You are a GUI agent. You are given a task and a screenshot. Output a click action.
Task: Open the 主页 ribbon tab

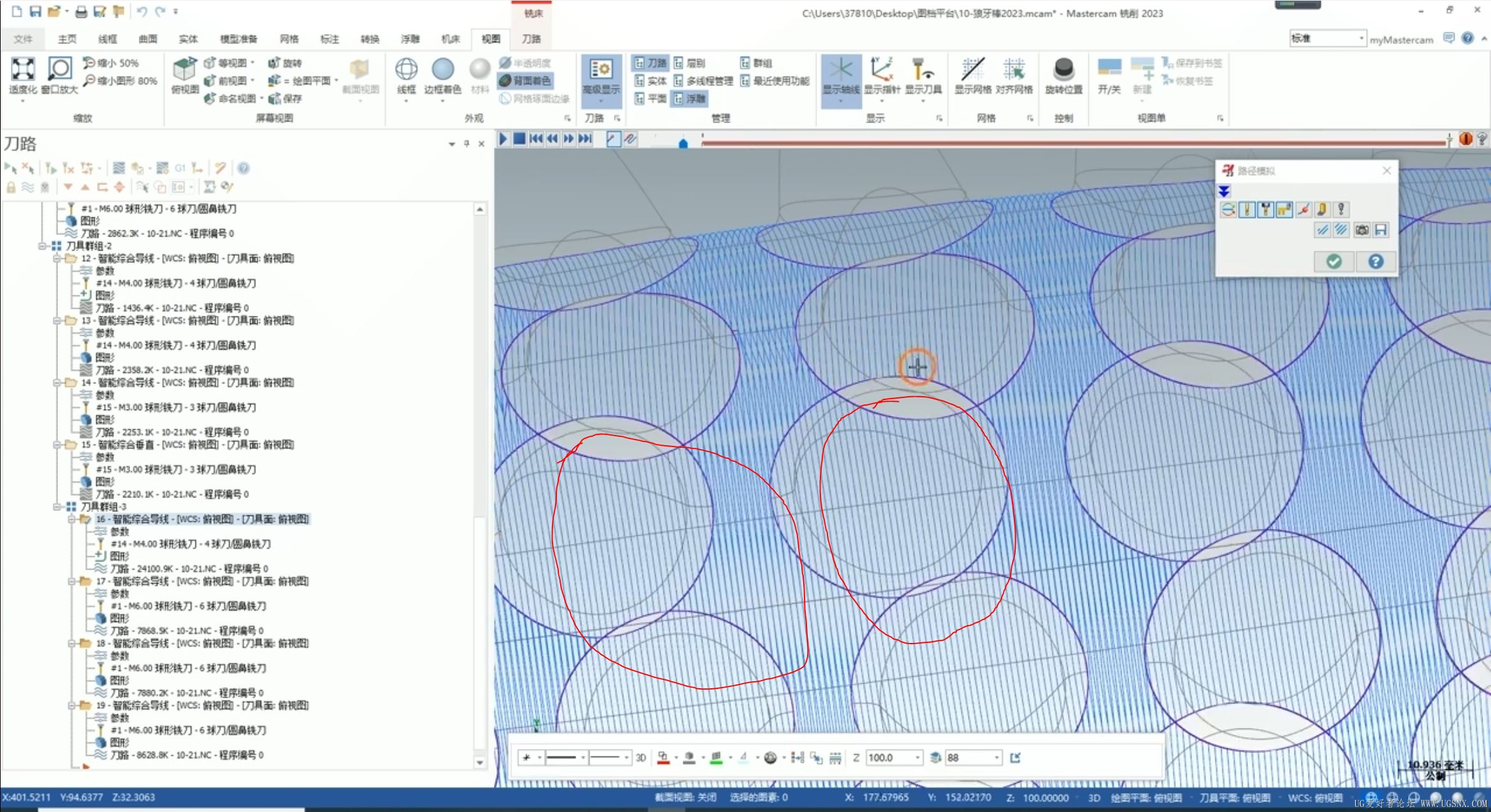(x=67, y=39)
